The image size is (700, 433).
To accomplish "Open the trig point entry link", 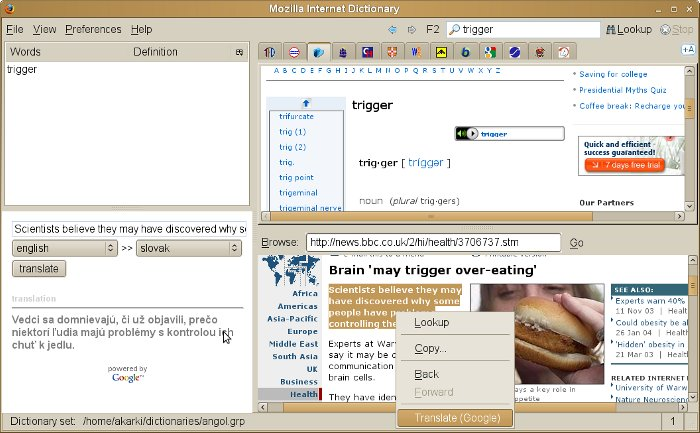I will point(296,178).
